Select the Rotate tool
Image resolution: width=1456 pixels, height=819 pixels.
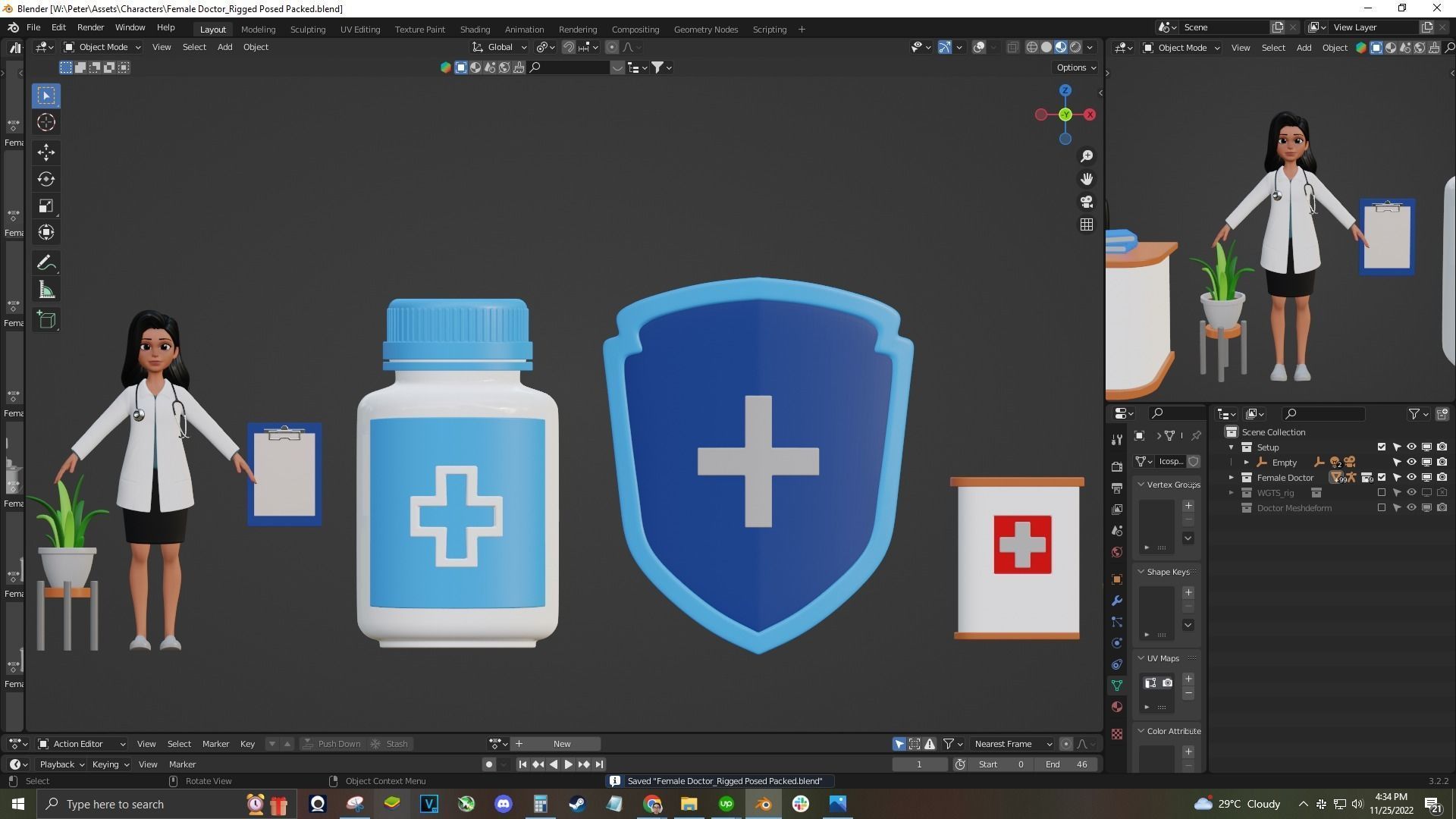[46, 180]
